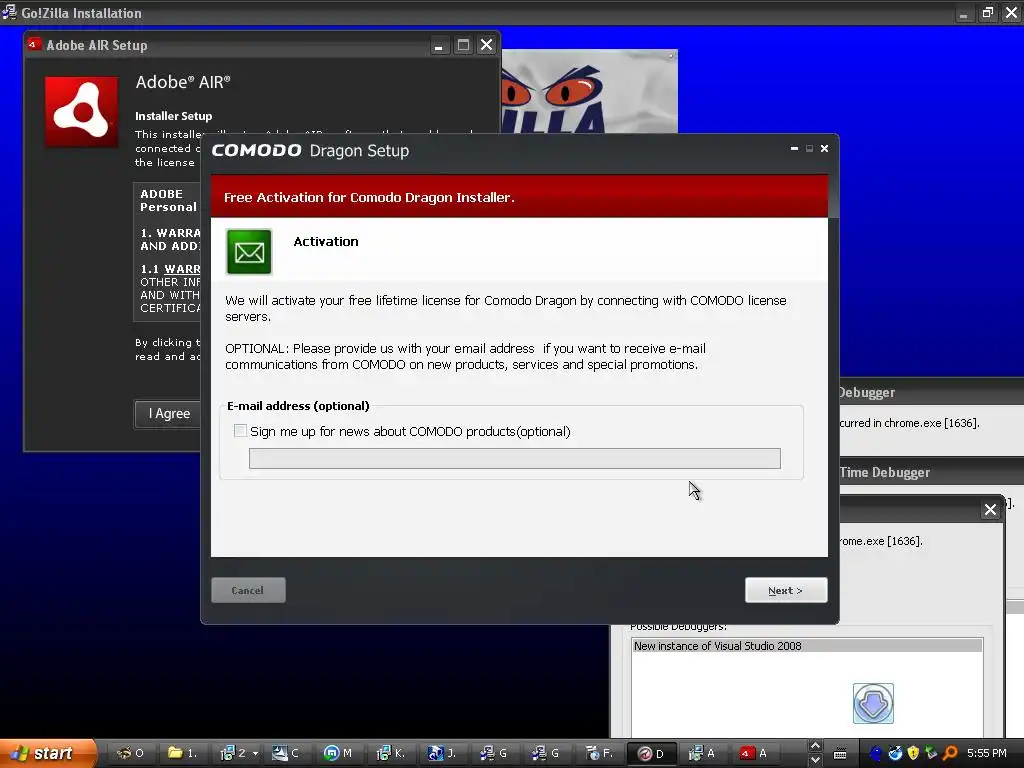
Task: Close the Adobe AIR Setup window
Action: pos(487,45)
